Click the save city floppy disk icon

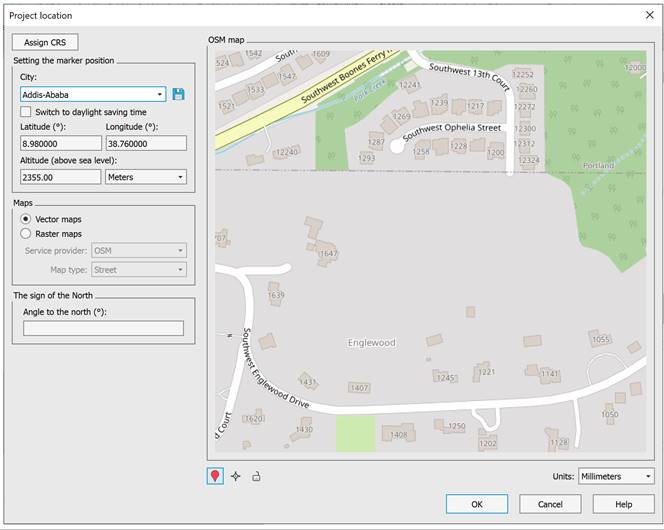click(178, 94)
